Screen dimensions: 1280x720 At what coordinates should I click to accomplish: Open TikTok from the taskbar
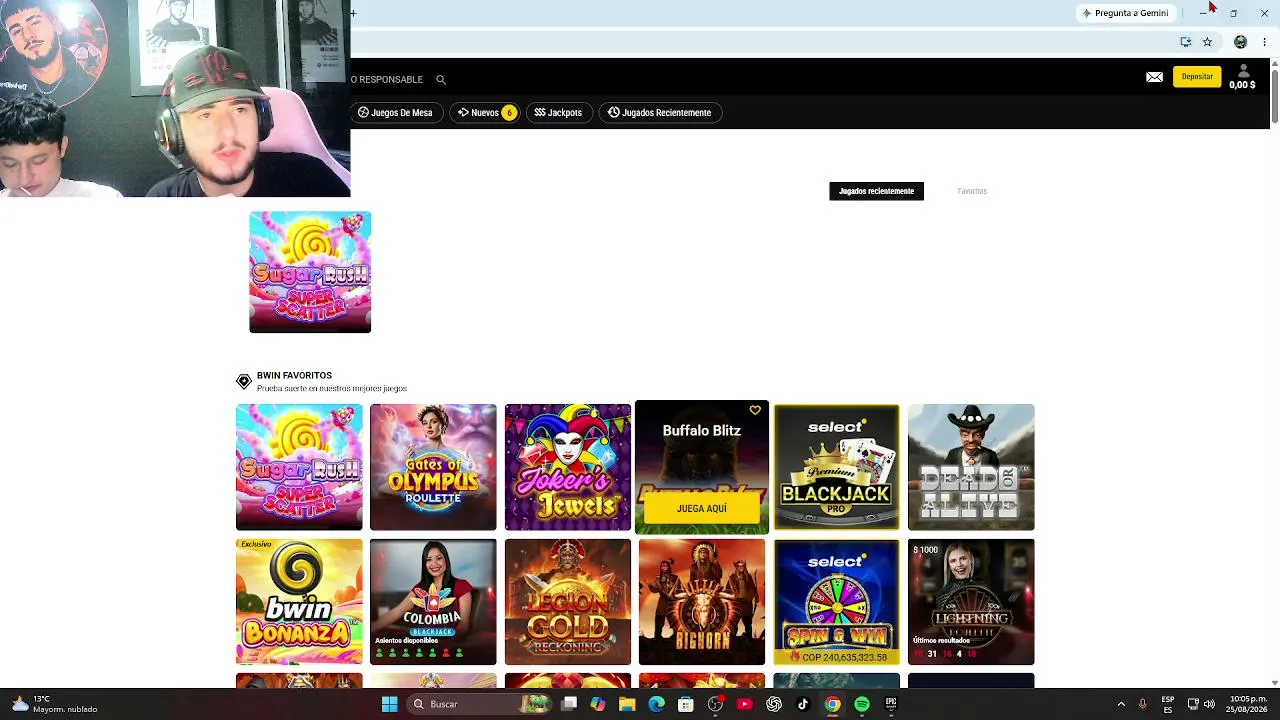click(803, 704)
